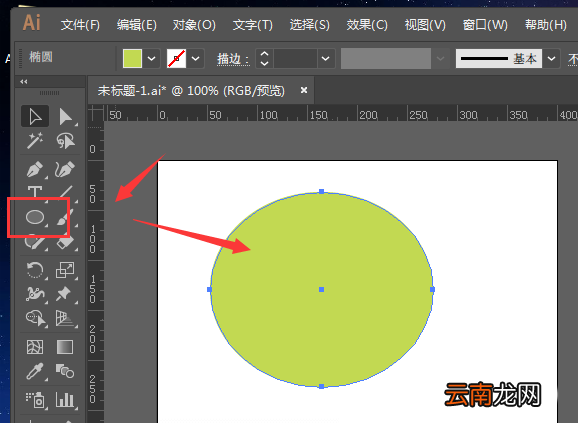Open the 选择(S) menu

coord(309,25)
